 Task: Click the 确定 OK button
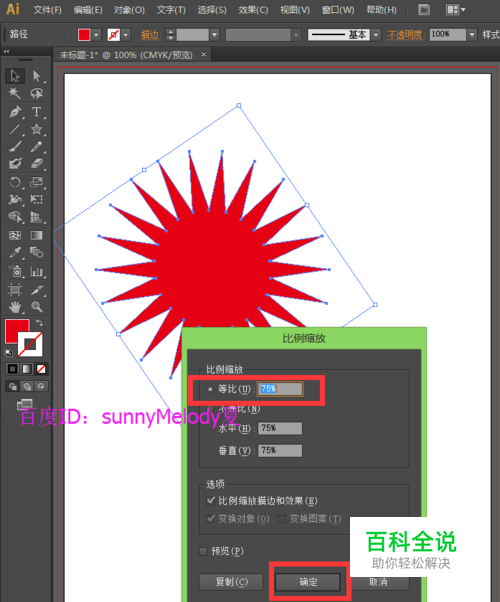tap(308, 582)
